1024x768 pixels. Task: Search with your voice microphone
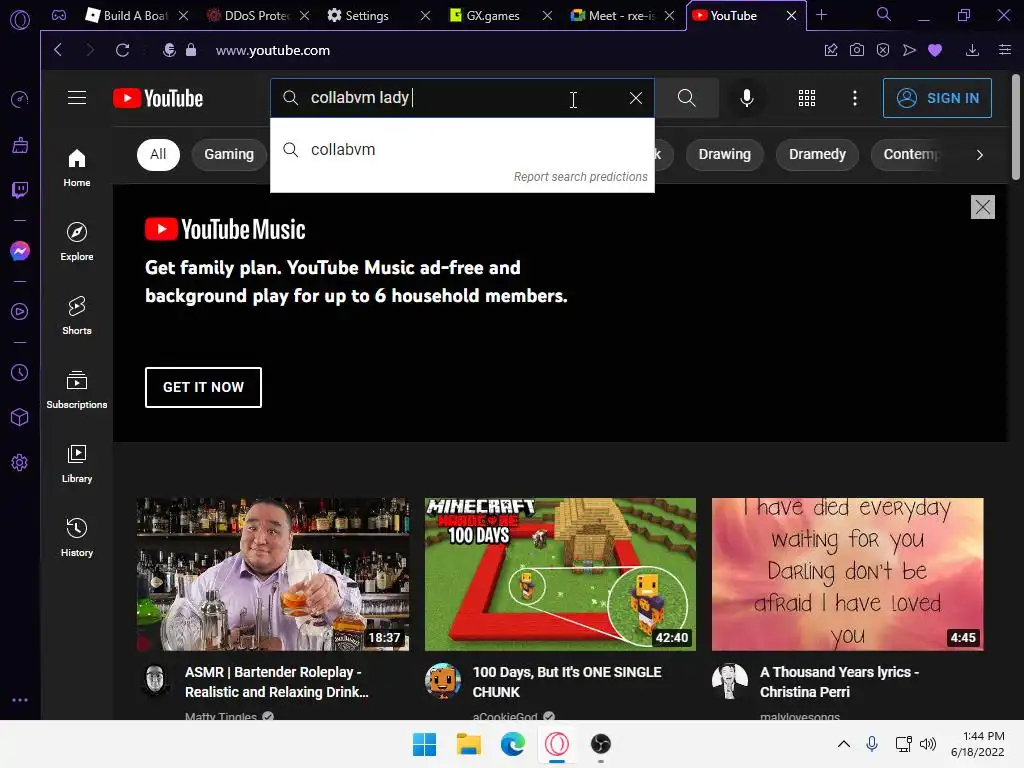tap(747, 98)
